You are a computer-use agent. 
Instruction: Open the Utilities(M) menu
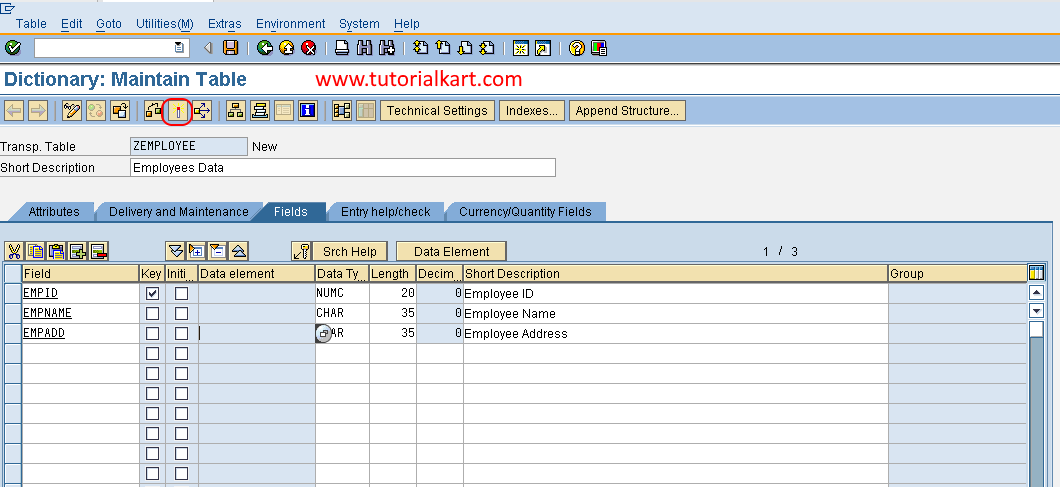click(165, 24)
